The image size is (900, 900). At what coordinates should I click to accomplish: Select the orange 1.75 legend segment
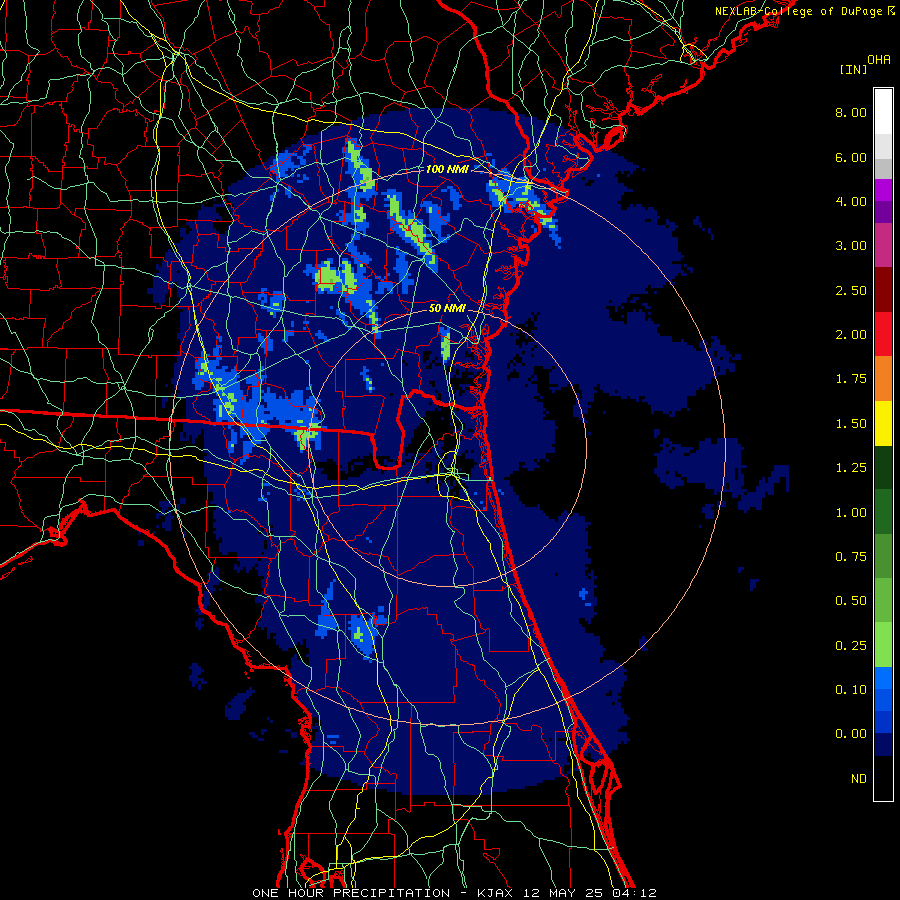click(x=883, y=379)
